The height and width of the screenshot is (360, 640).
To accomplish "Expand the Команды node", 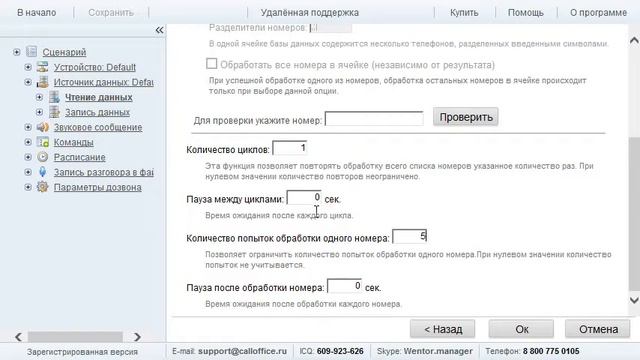I will coord(28,142).
